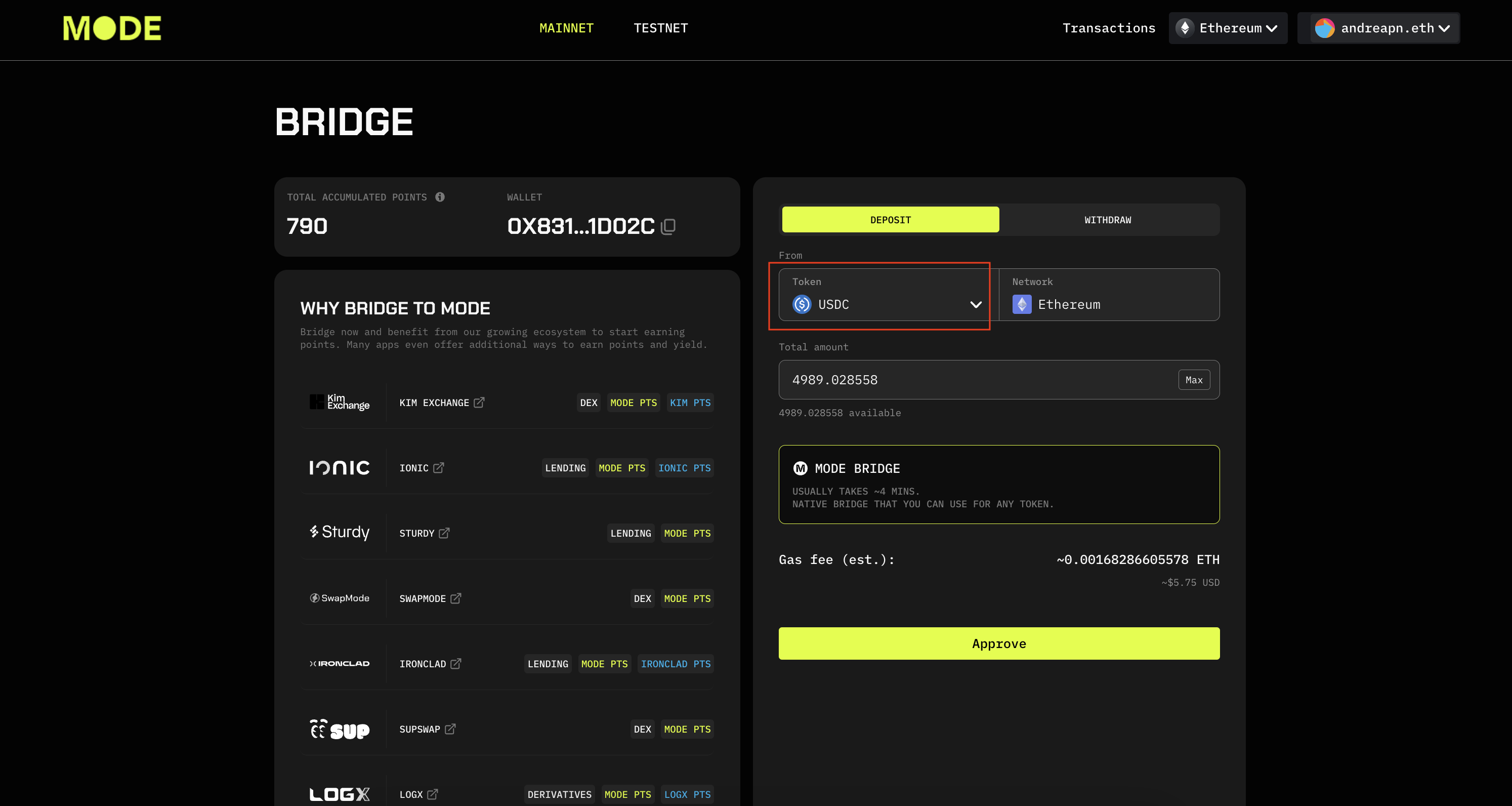
Task: Click the KIM PTS tag
Action: coord(690,402)
